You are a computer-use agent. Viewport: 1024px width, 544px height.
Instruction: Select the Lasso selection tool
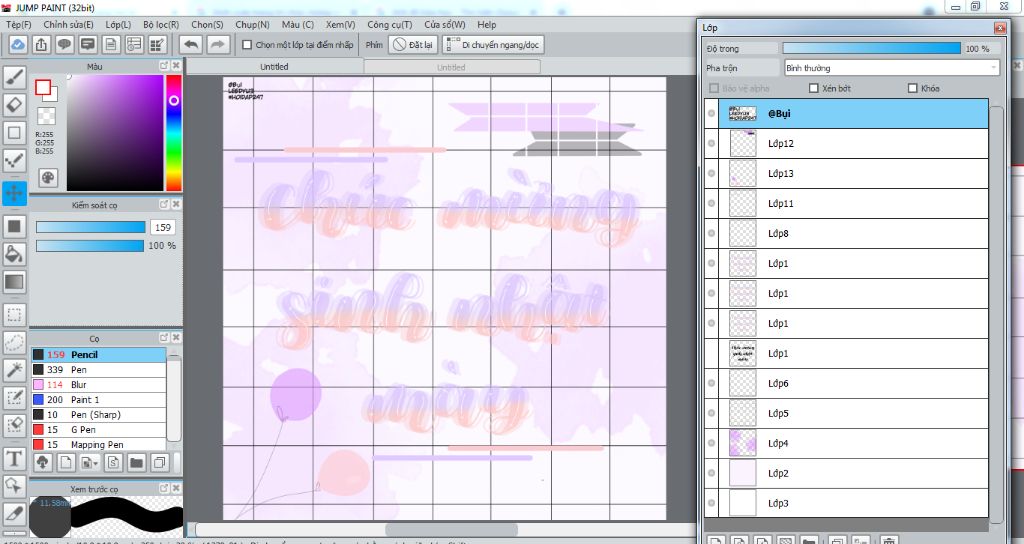coord(14,342)
